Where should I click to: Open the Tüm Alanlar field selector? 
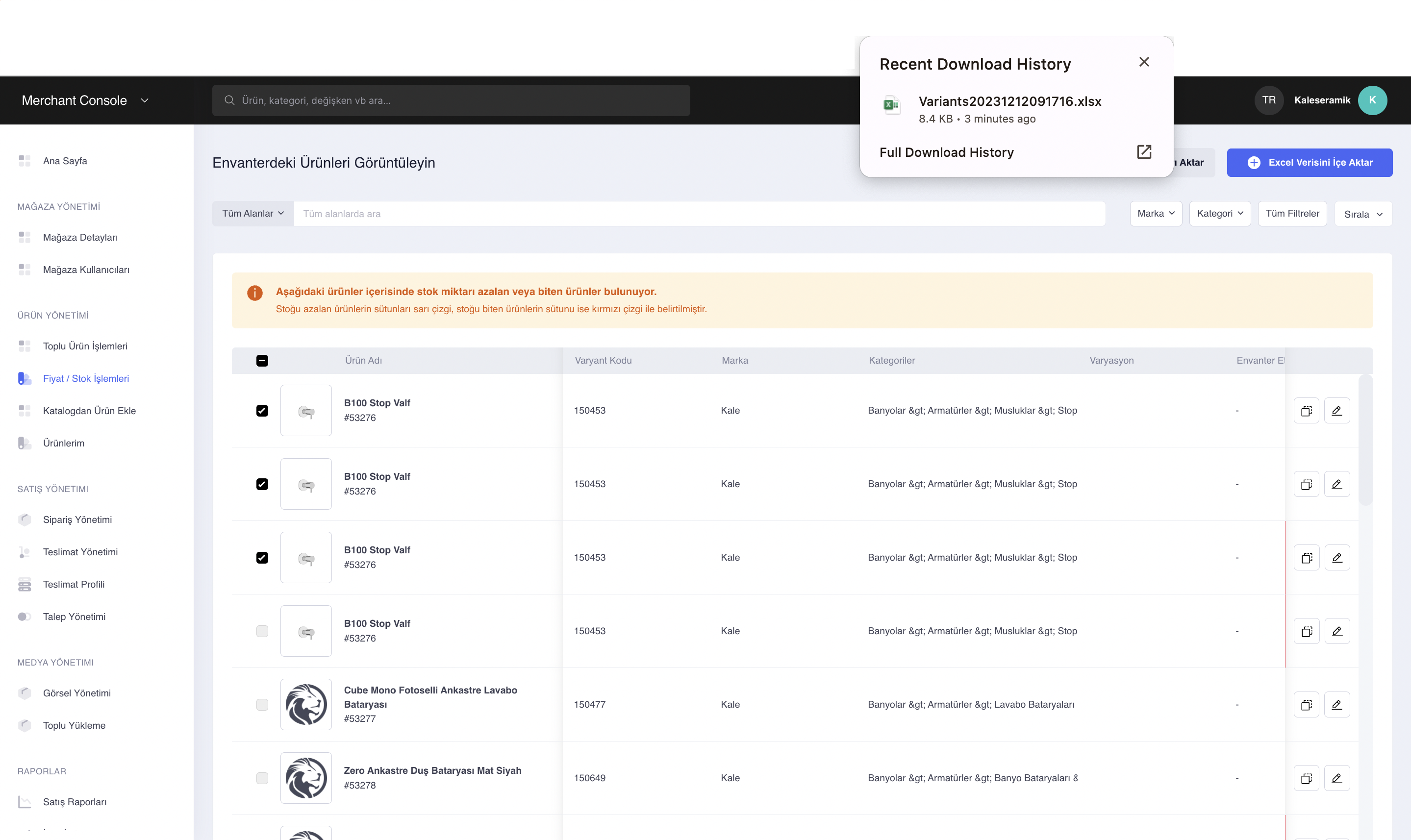[x=253, y=213]
